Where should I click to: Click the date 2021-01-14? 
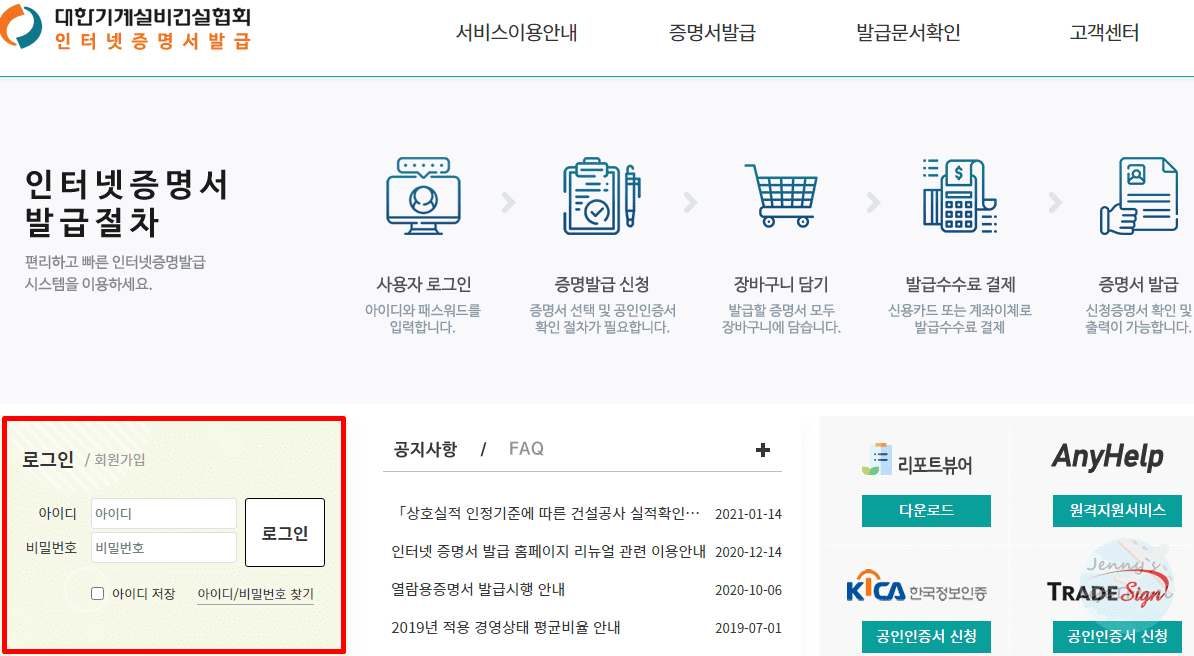click(748, 514)
